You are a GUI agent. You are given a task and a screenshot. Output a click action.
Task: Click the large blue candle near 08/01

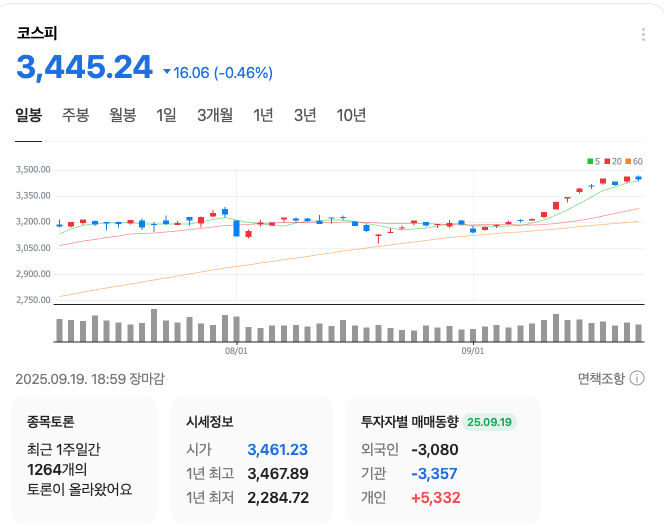point(236,228)
